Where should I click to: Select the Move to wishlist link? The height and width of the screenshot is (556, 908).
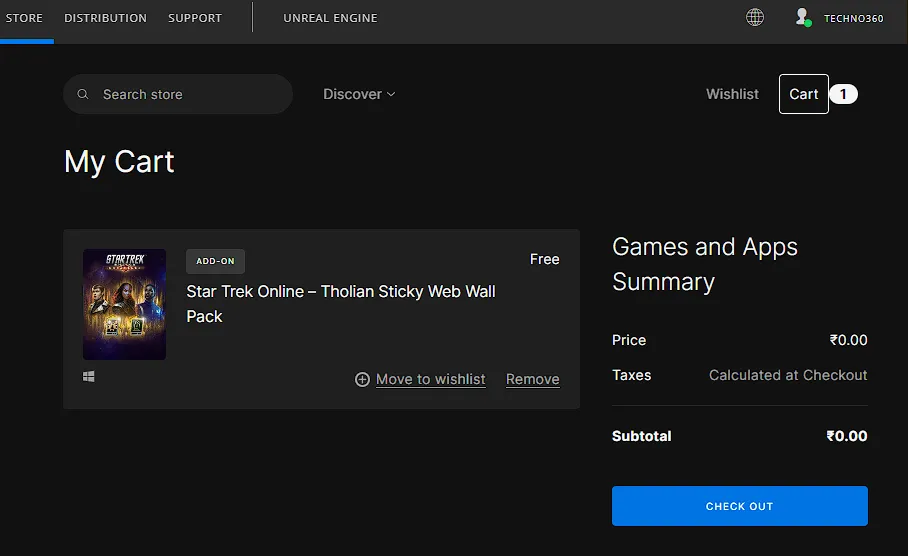pyautogui.click(x=430, y=380)
